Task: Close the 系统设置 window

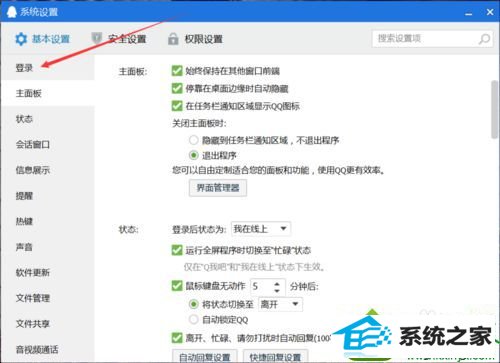Action: pyautogui.click(x=490, y=12)
